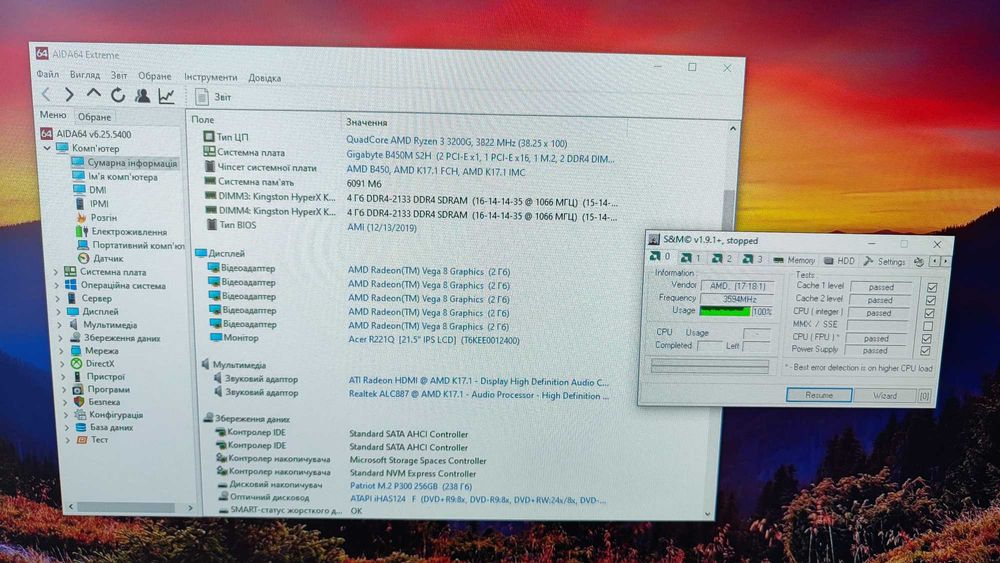Toggle the CPU (integer) test checkbox
This screenshot has height=563, width=1000.
click(929, 314)
